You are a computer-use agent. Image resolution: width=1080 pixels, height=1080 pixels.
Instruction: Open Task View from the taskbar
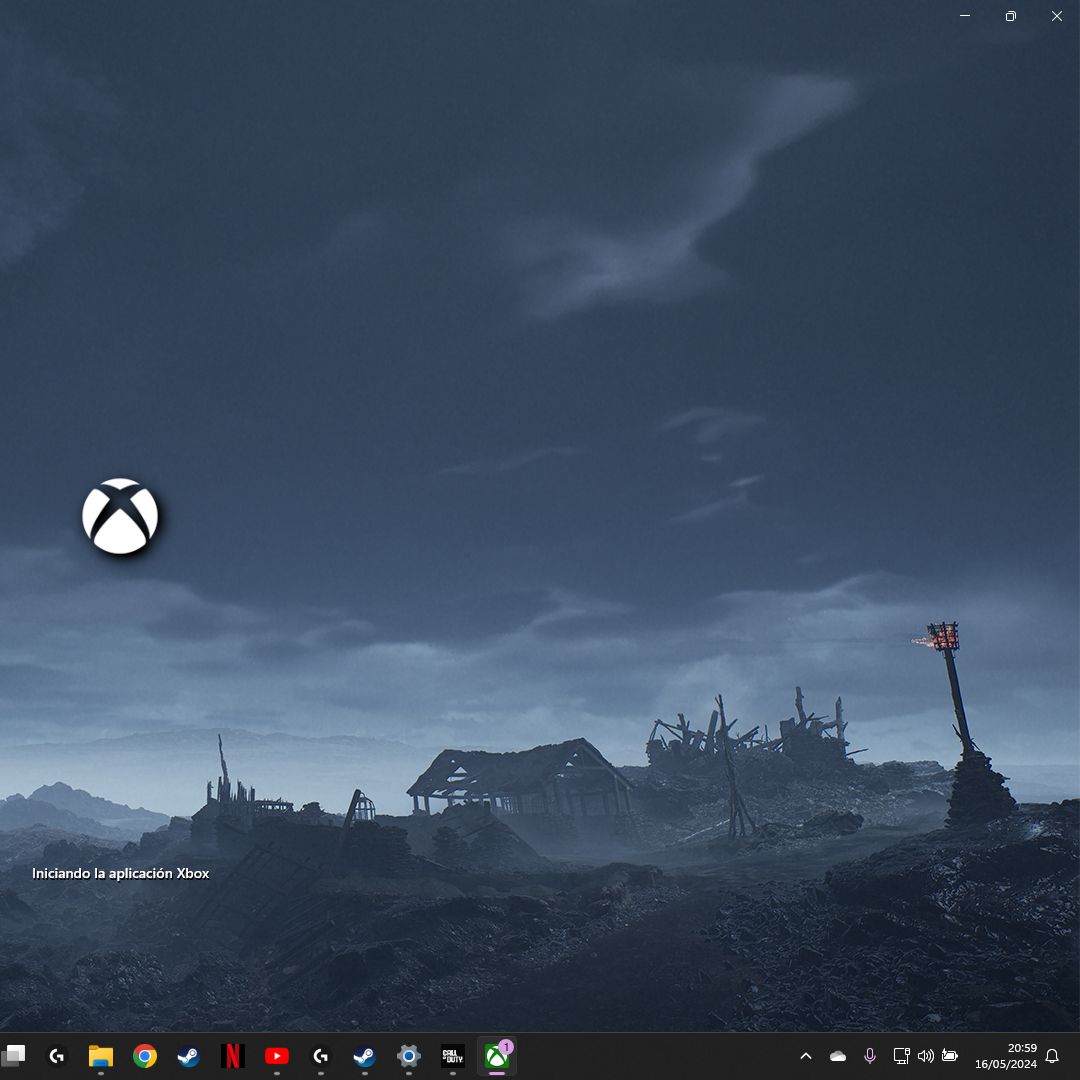tap(13, 1055)
